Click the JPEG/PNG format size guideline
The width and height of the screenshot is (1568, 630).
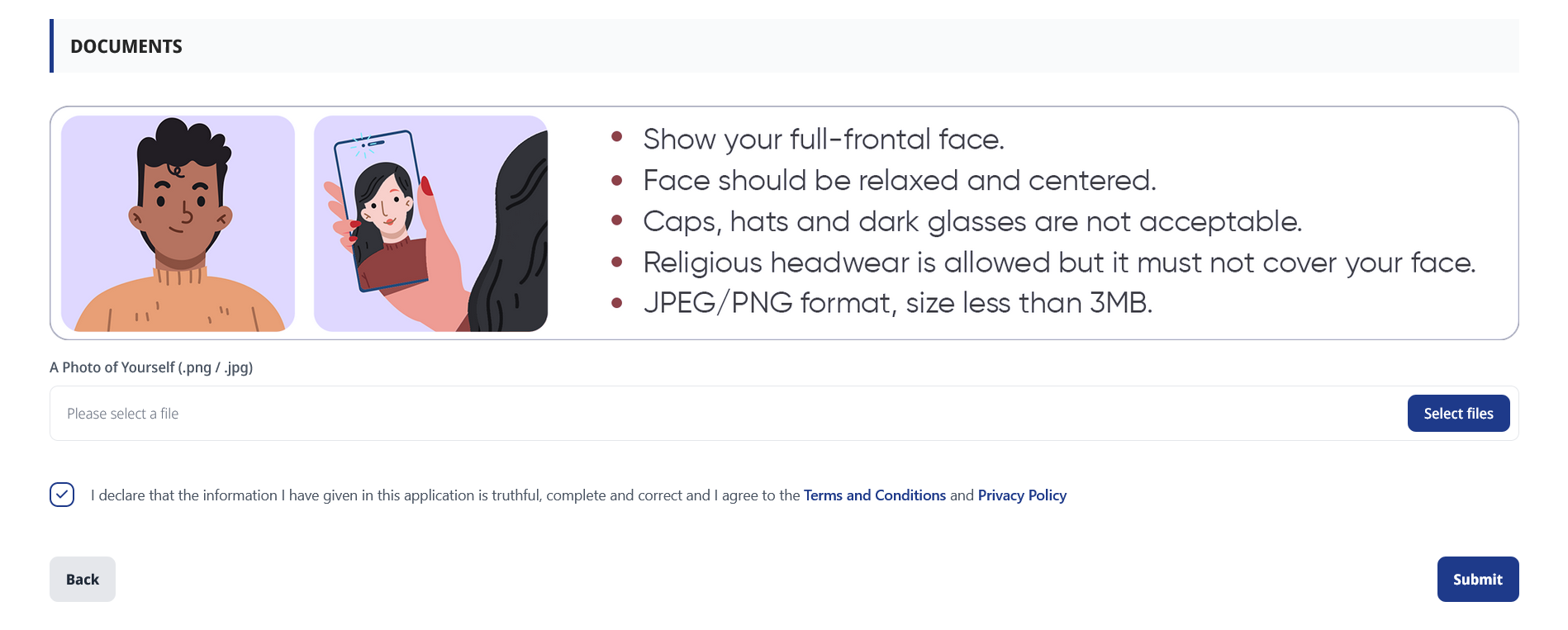pyautogui.click(x=897, y=303)
